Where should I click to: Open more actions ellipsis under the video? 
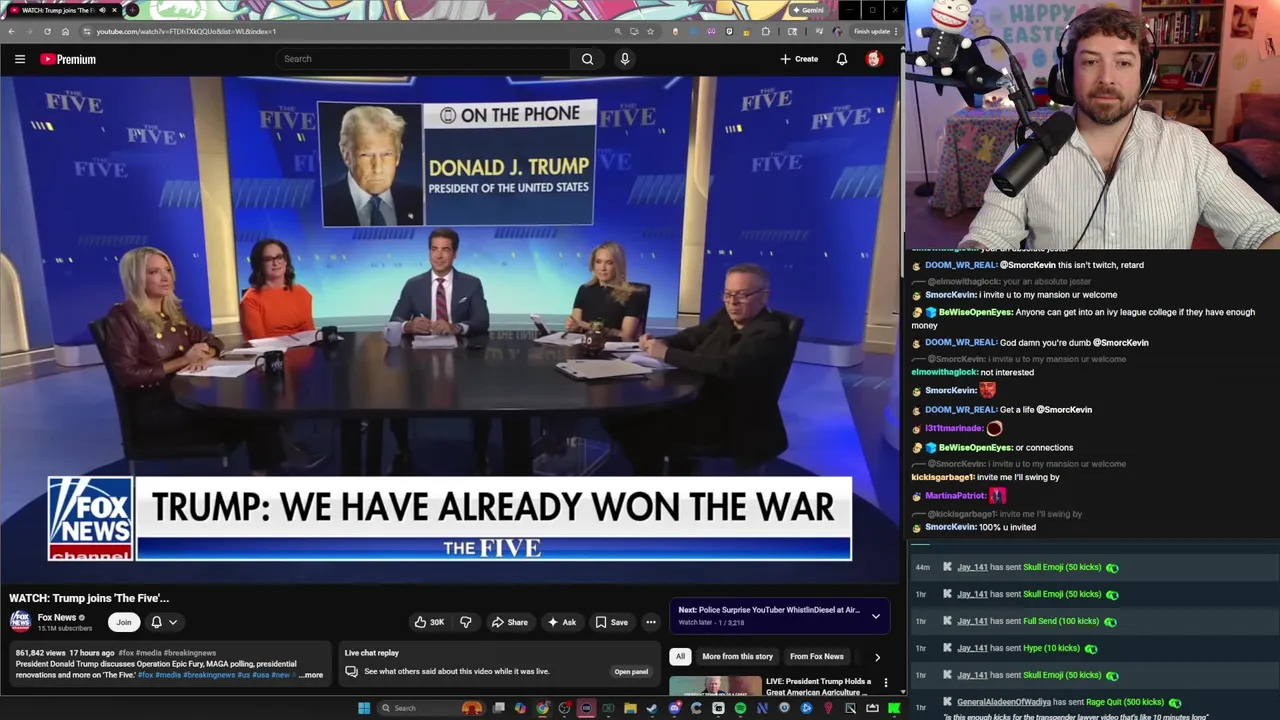click(651, 622)
